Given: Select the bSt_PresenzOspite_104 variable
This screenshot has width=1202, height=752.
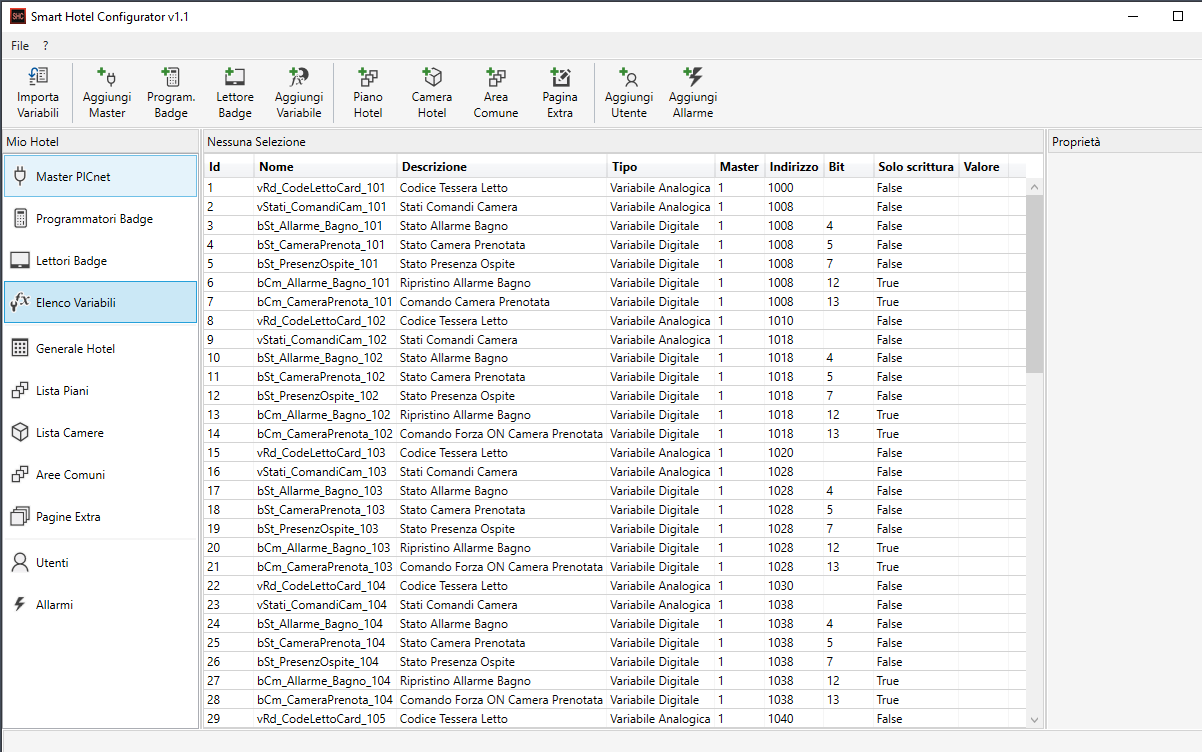Looking at the screenshot, I should [x=615, y=662].
